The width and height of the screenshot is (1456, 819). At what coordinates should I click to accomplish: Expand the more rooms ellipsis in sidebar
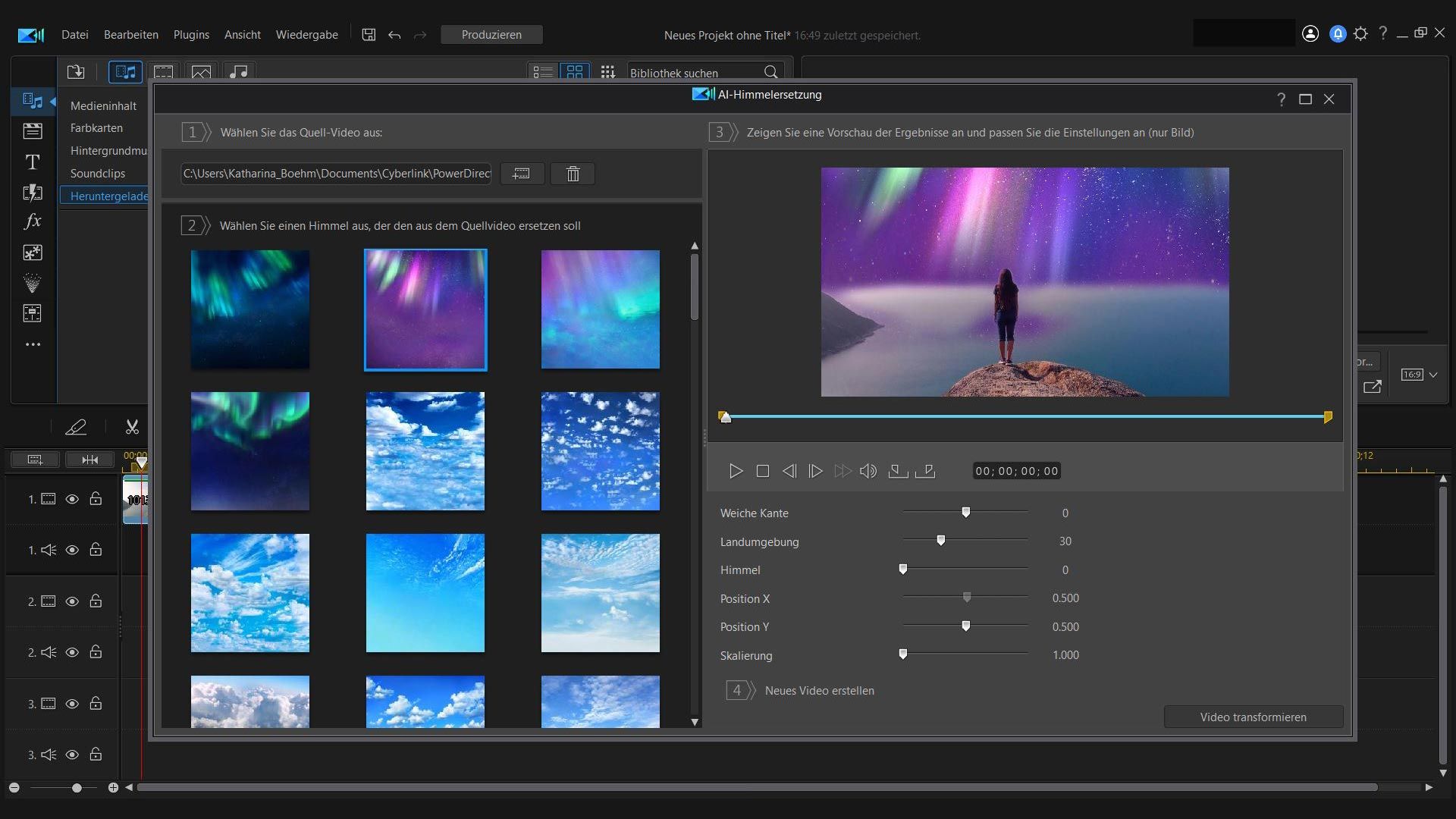(33, 344)
